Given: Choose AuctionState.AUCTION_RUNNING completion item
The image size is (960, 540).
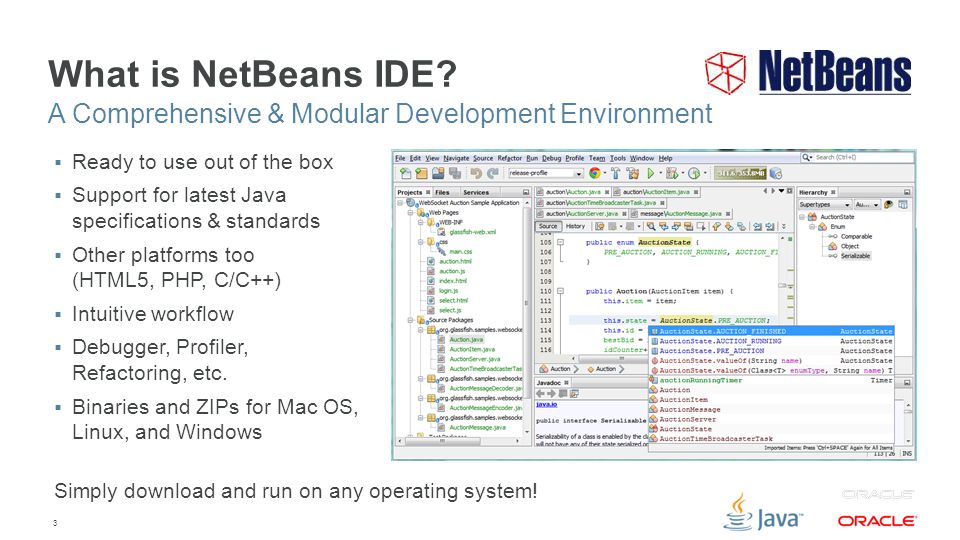Looking at the screenshot, I should 771,341.
